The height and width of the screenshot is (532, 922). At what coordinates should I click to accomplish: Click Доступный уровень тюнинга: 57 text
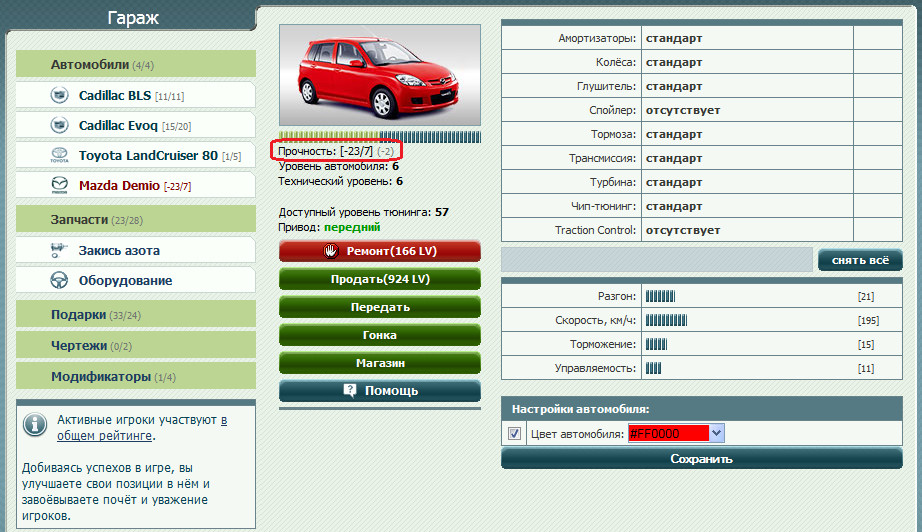tap(363, 212)
